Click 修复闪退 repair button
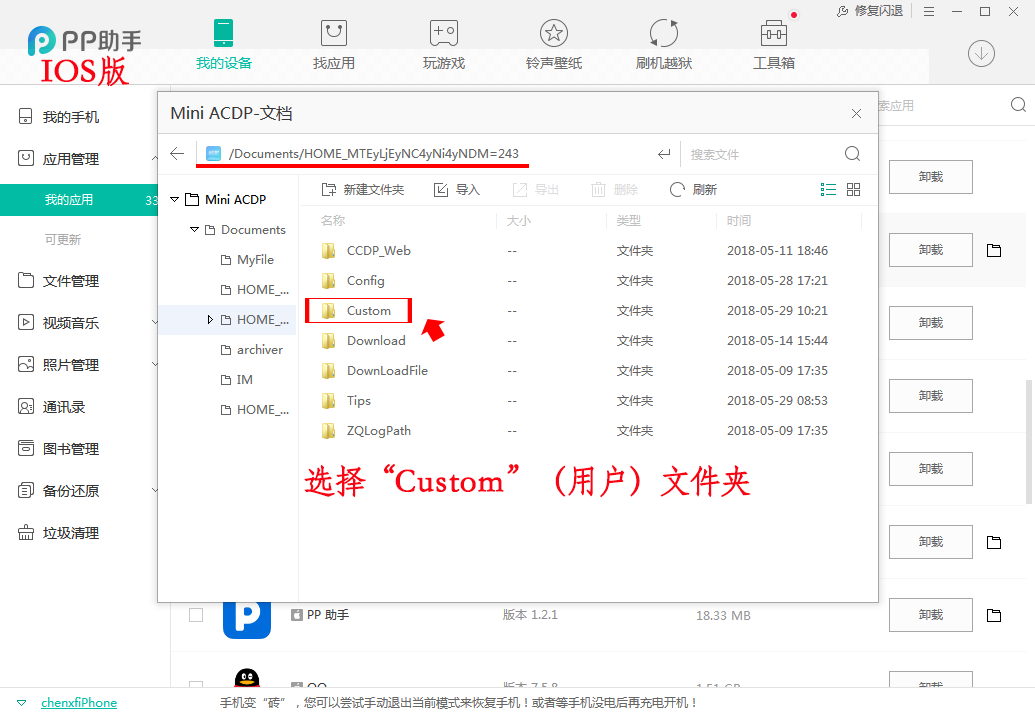Viewport: 1035px width, 719px height. [869, 11]
